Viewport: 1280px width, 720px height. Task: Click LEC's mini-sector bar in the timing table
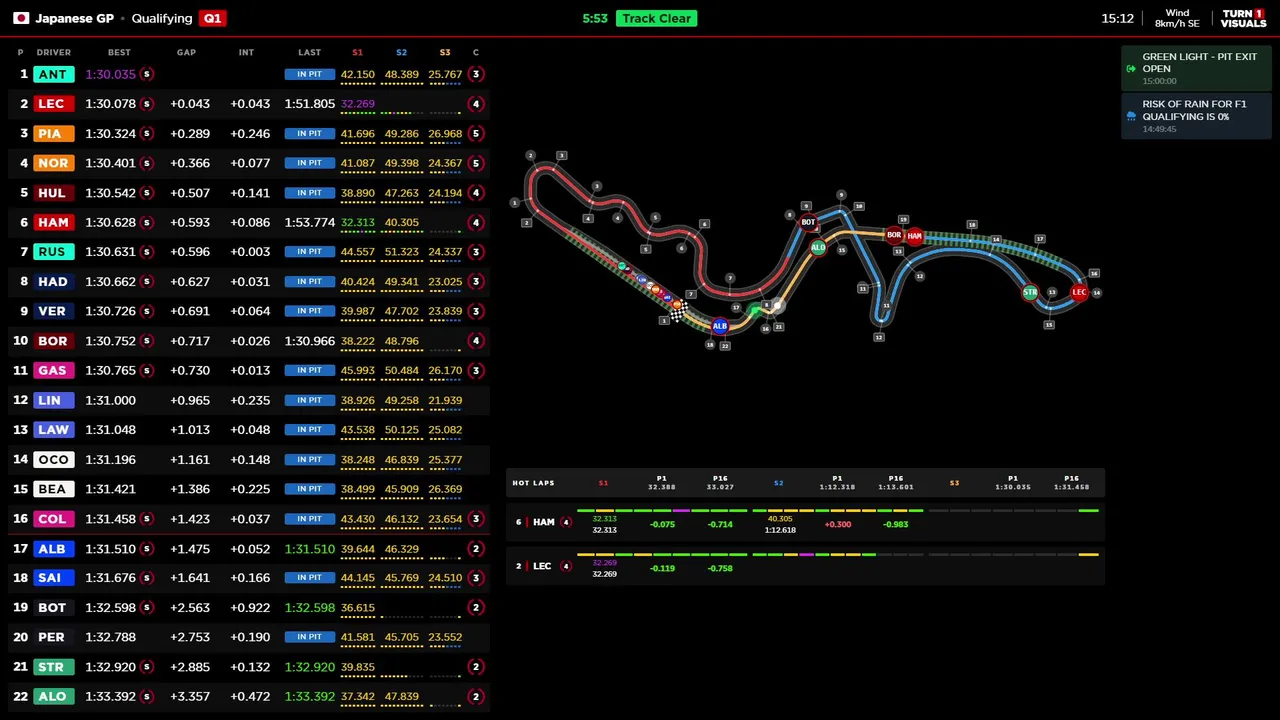pyautogui.click(x=401, y=113)
